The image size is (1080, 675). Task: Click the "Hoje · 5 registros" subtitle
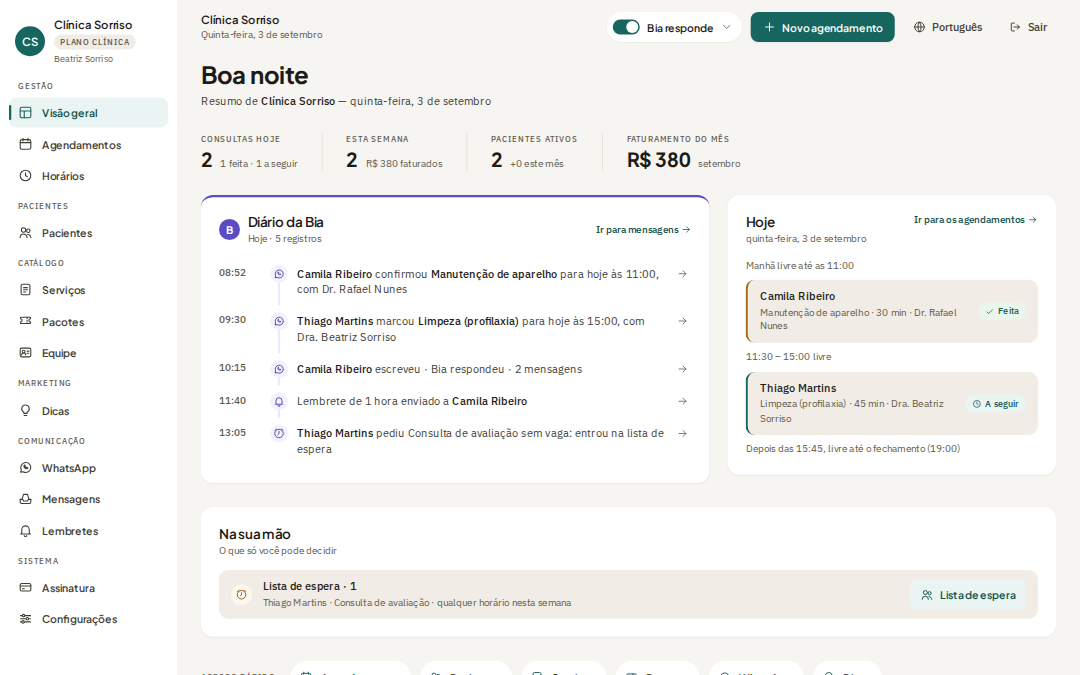tap(284, 238)
